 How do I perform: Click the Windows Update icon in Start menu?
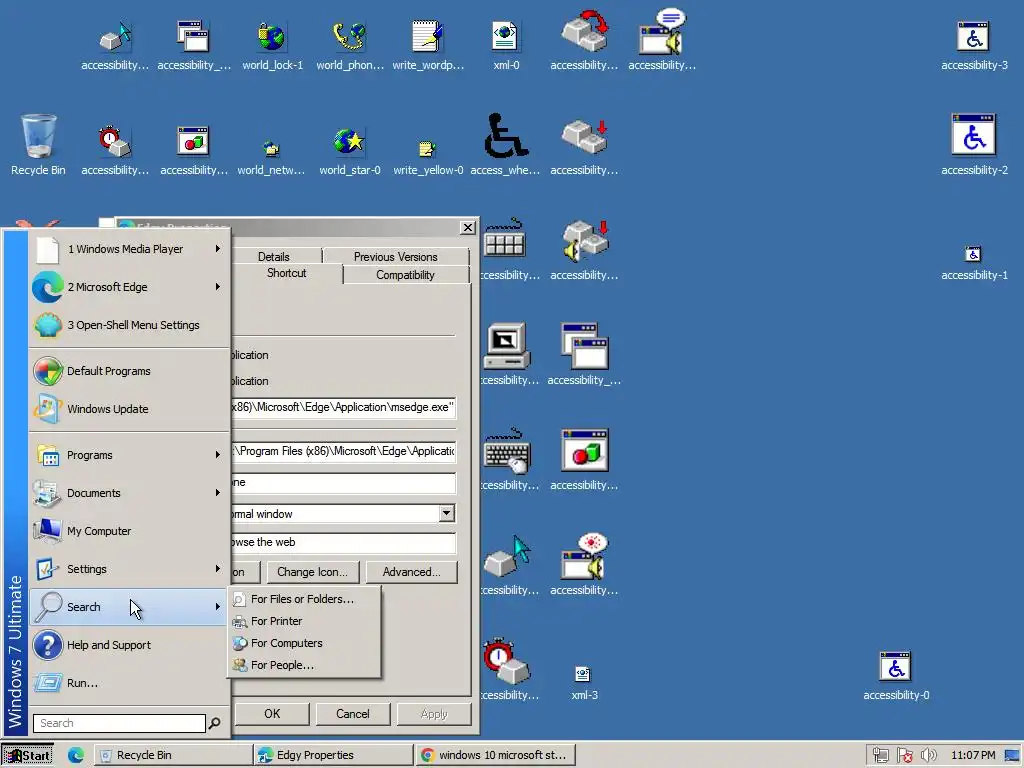[x=48, y=409]
